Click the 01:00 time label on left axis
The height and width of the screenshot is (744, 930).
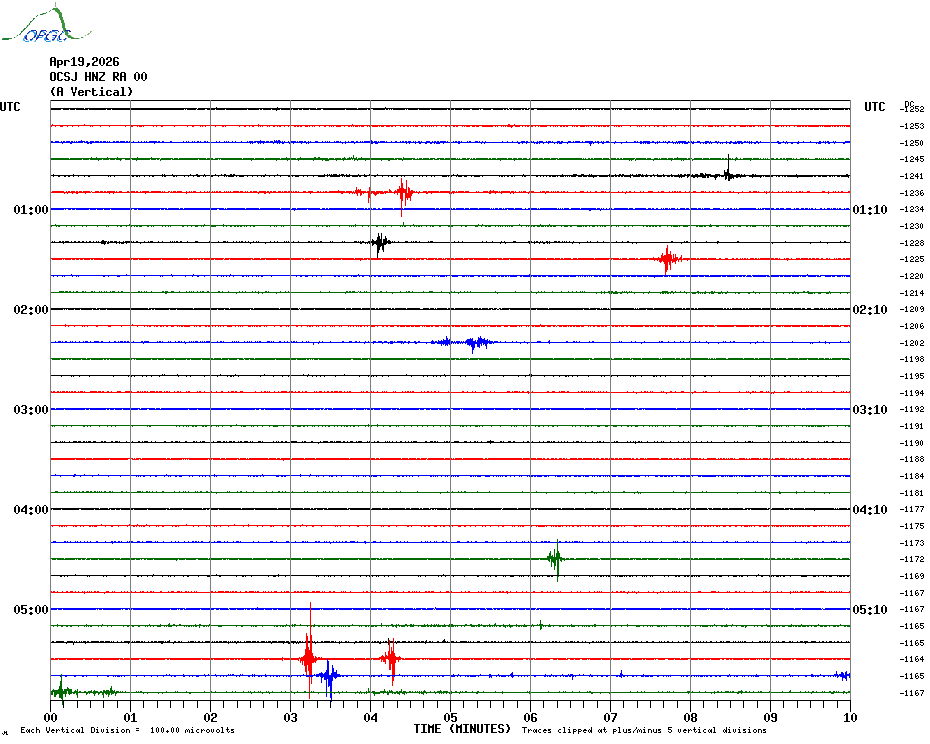[31, 210]
